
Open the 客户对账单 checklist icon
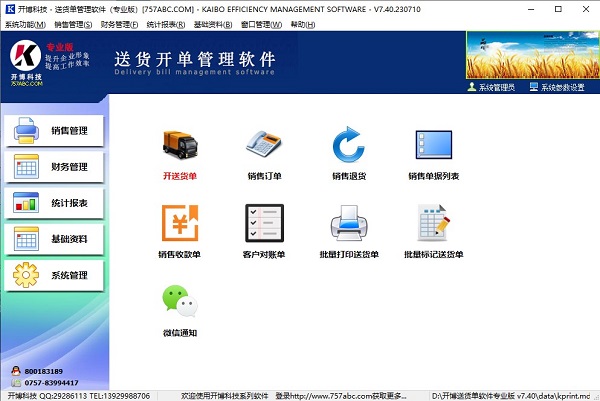[264, 223]
